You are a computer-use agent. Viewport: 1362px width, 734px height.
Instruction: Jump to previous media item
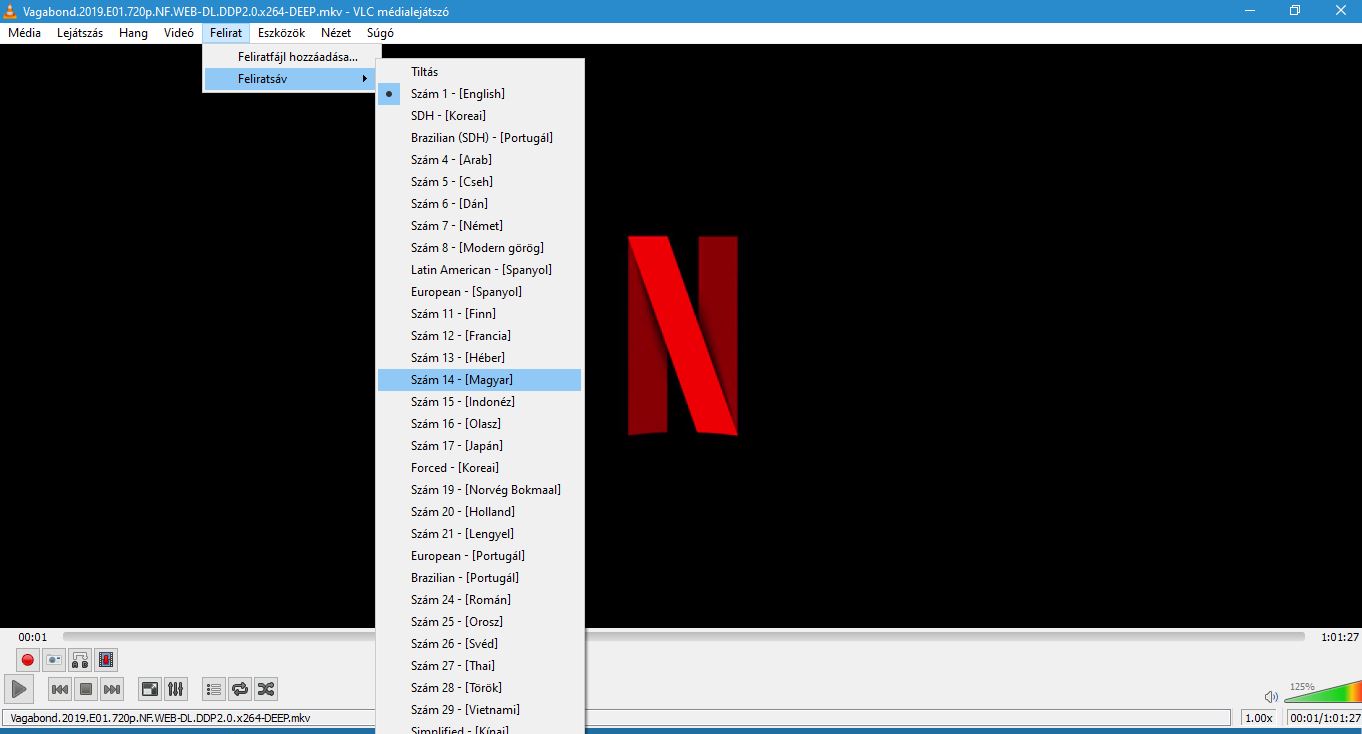[x=60, y=689]
